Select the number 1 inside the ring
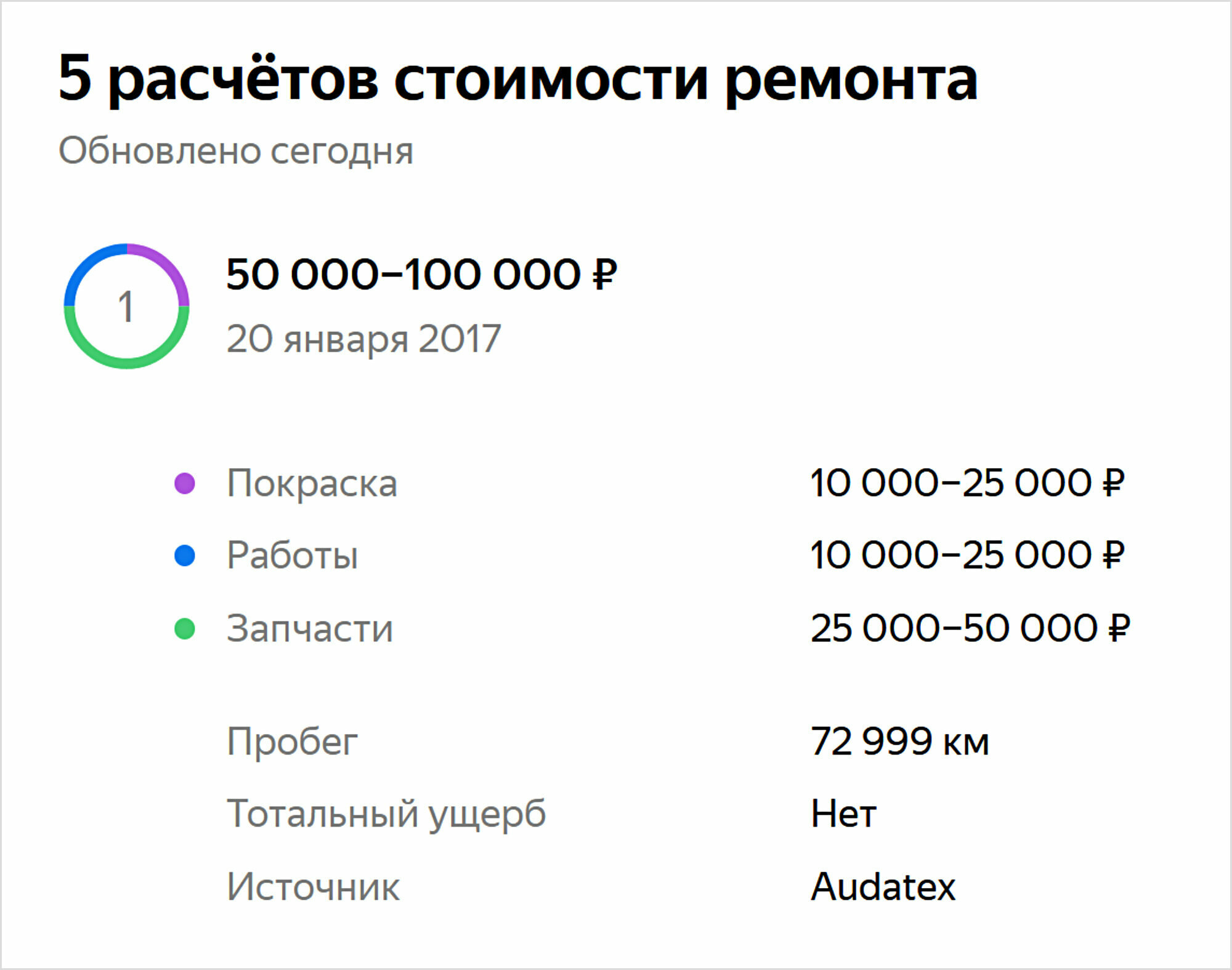The width and height of the screenshot is (1232, 970). [126, 307]
